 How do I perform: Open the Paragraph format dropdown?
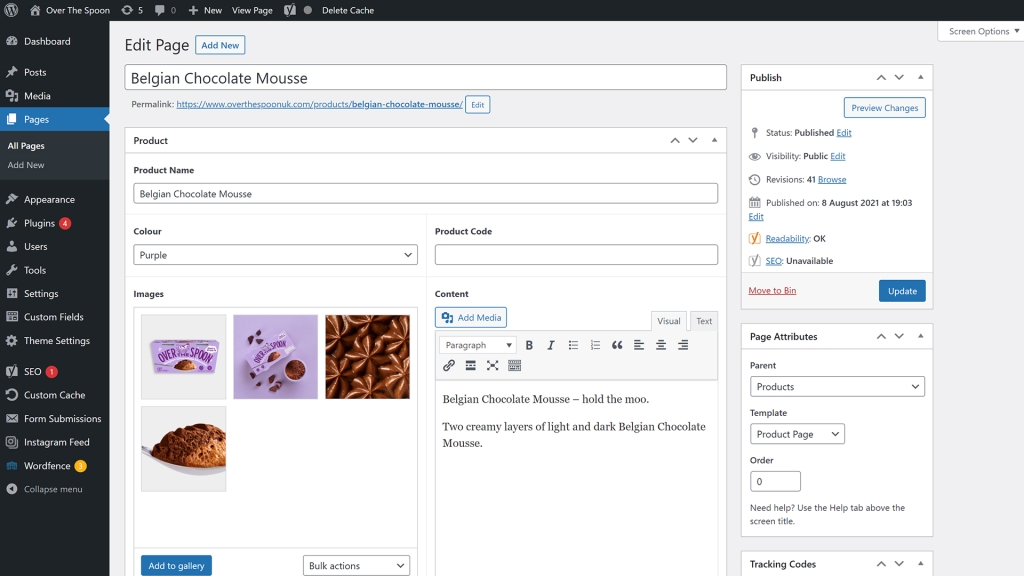478,345
